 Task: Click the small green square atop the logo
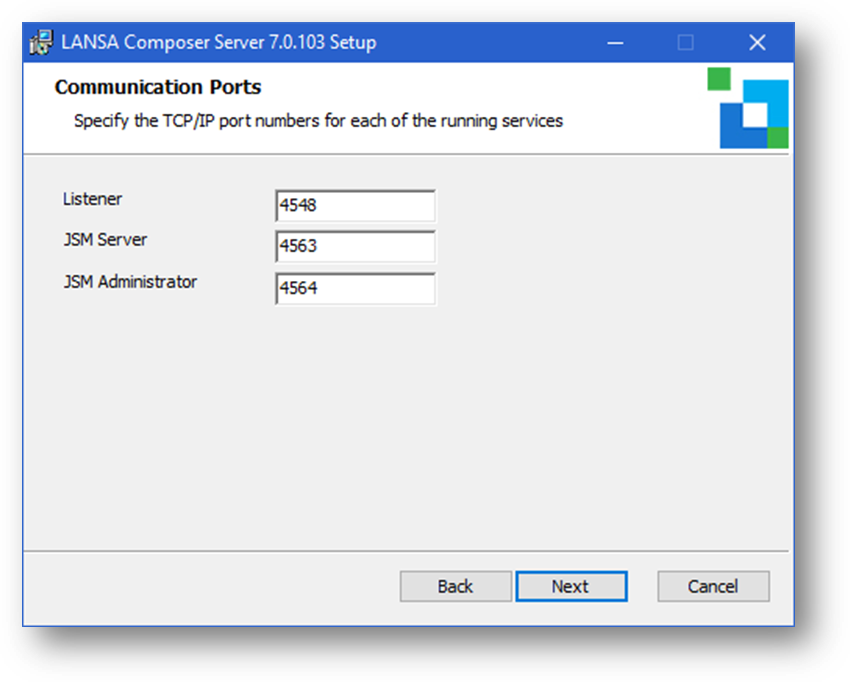719,79
